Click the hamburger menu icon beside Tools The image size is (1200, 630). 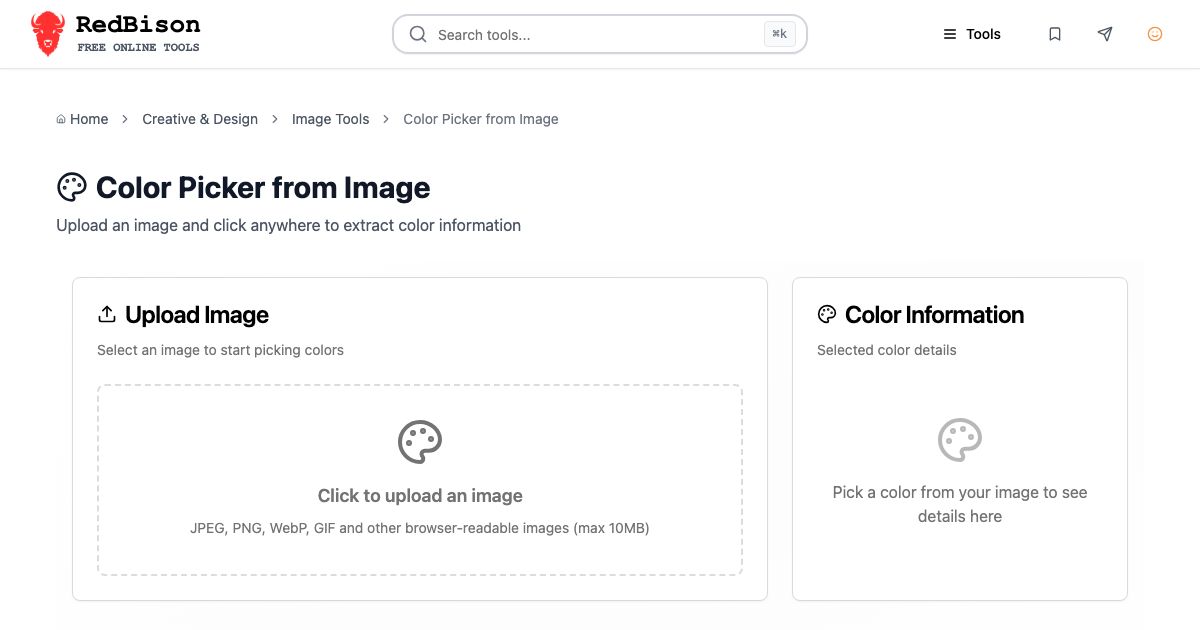[950, 34]
